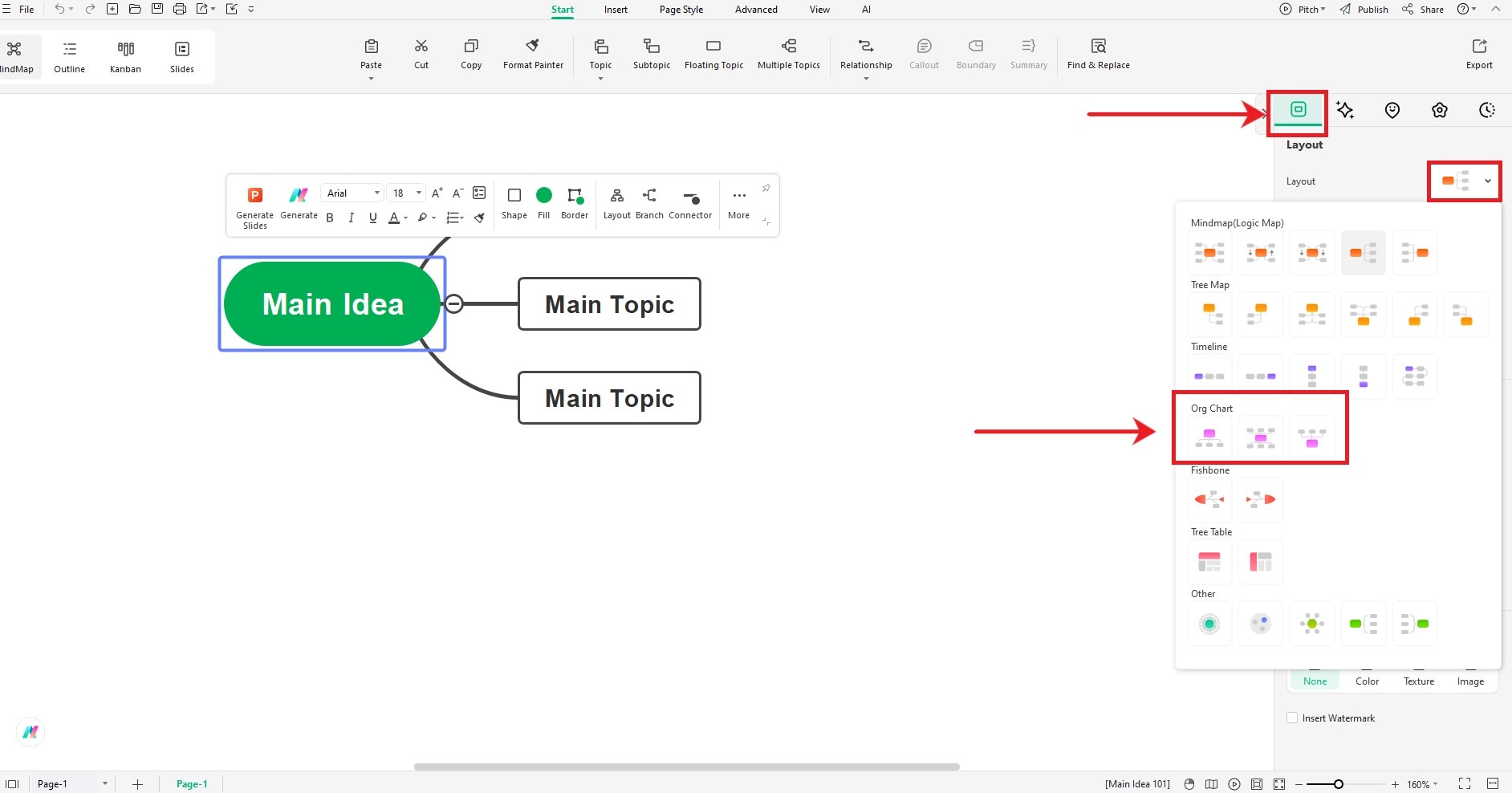The height and width of the screenshot is (793, 1512).
Task: Click the Publish button
Action: point(1364,10)
